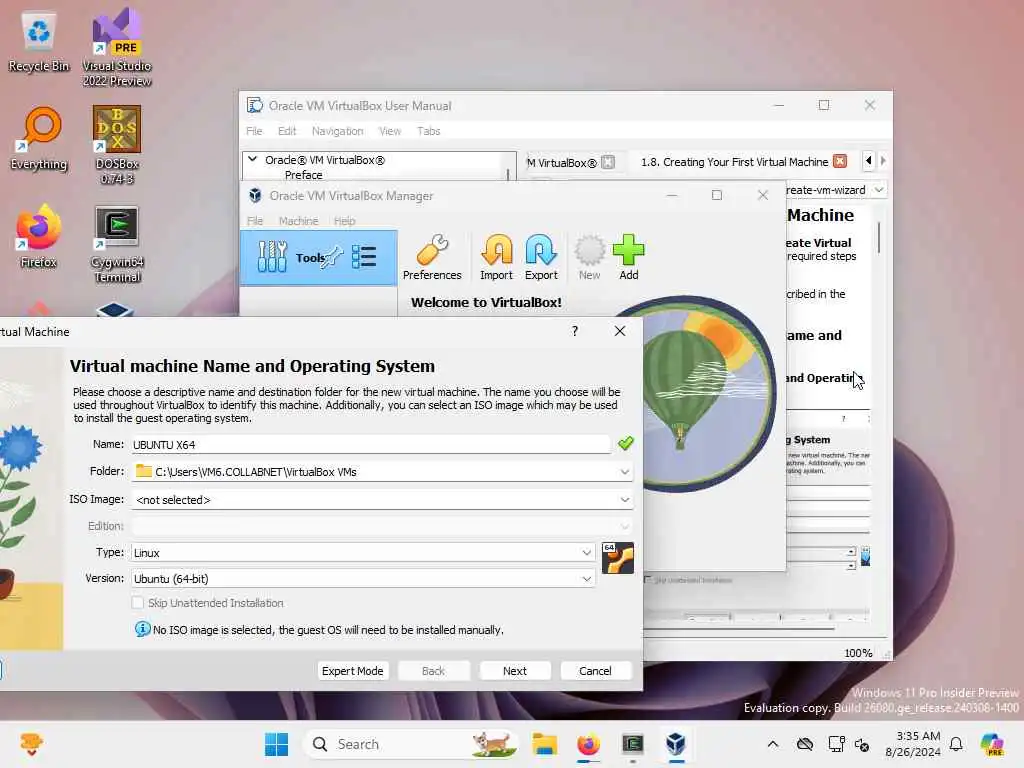1024x768 pixels.
Task: Open View menu in User Manual
Action: click(x=390, y=131)
